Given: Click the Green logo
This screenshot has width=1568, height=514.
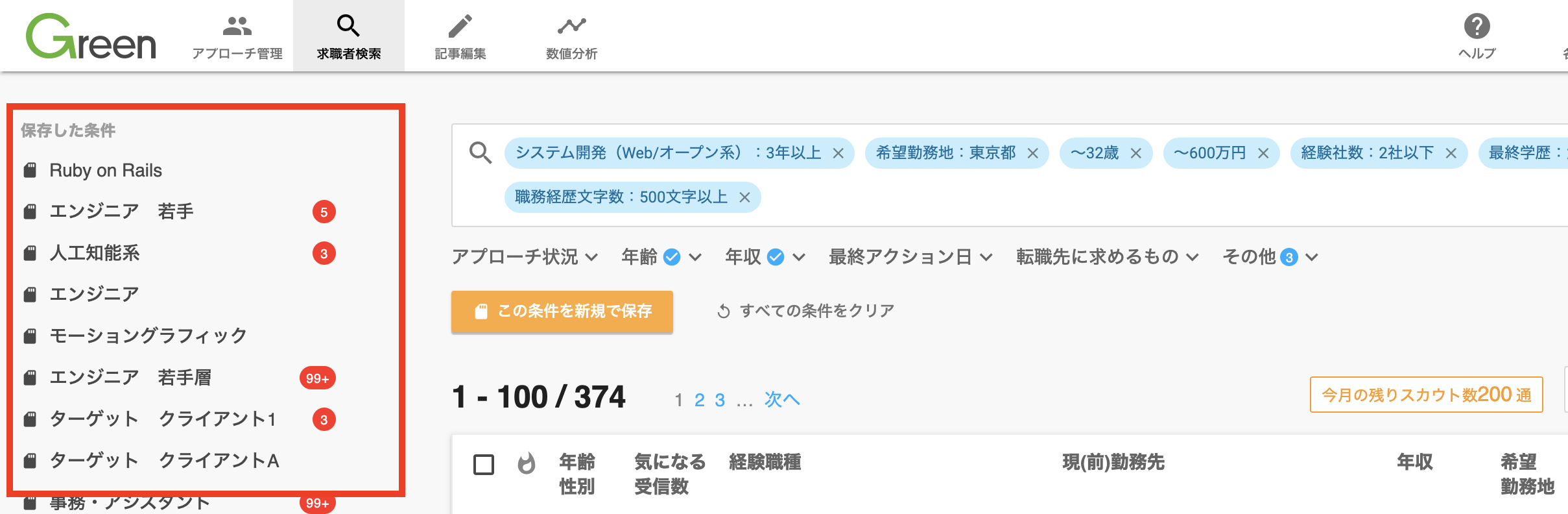Looking at the screenshot, I should (91, 36).
